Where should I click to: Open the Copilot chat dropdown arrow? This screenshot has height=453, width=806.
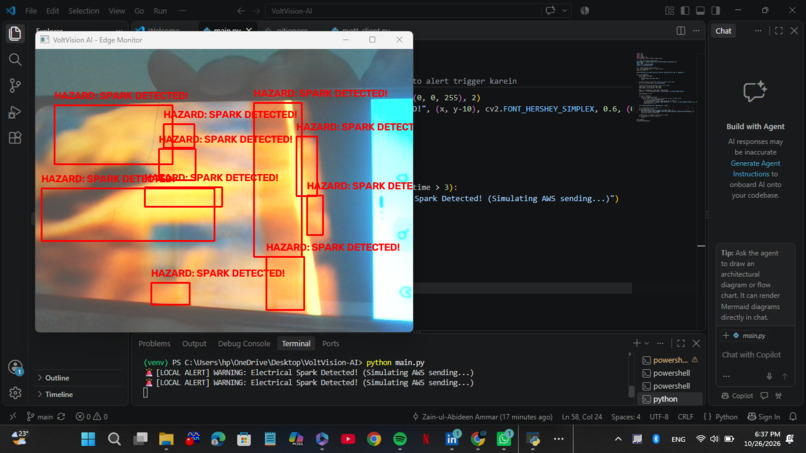[564, 11]
